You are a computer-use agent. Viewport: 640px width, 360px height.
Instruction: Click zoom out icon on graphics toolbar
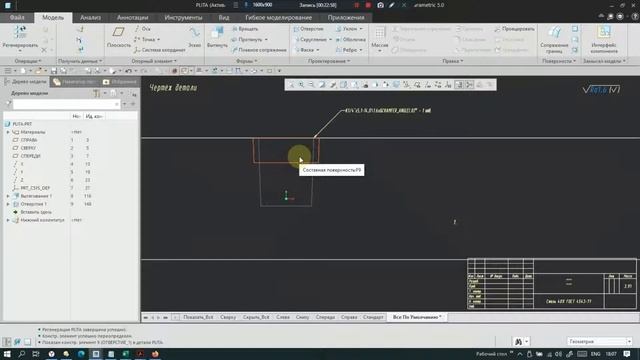point(311,84)
